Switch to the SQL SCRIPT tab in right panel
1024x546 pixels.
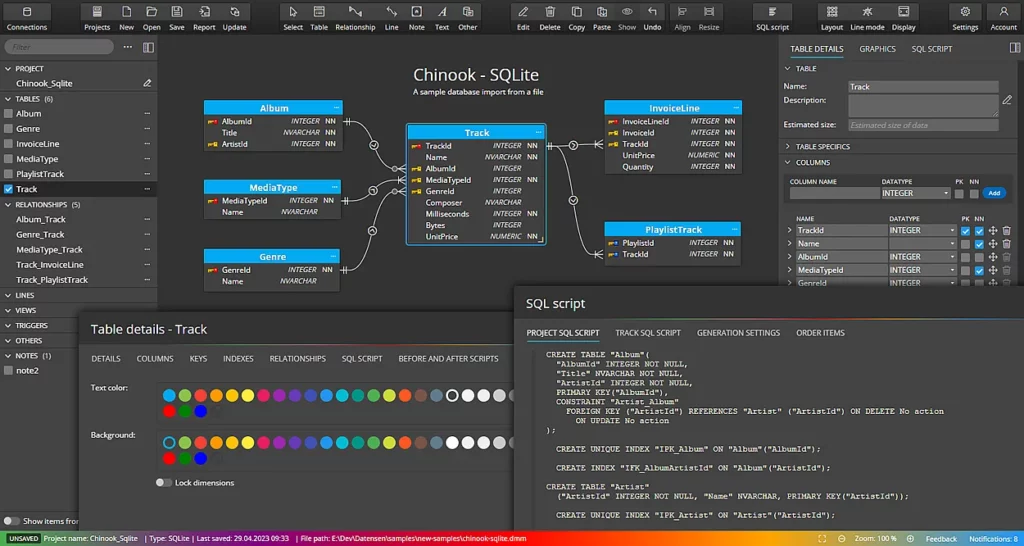[932, 49]
